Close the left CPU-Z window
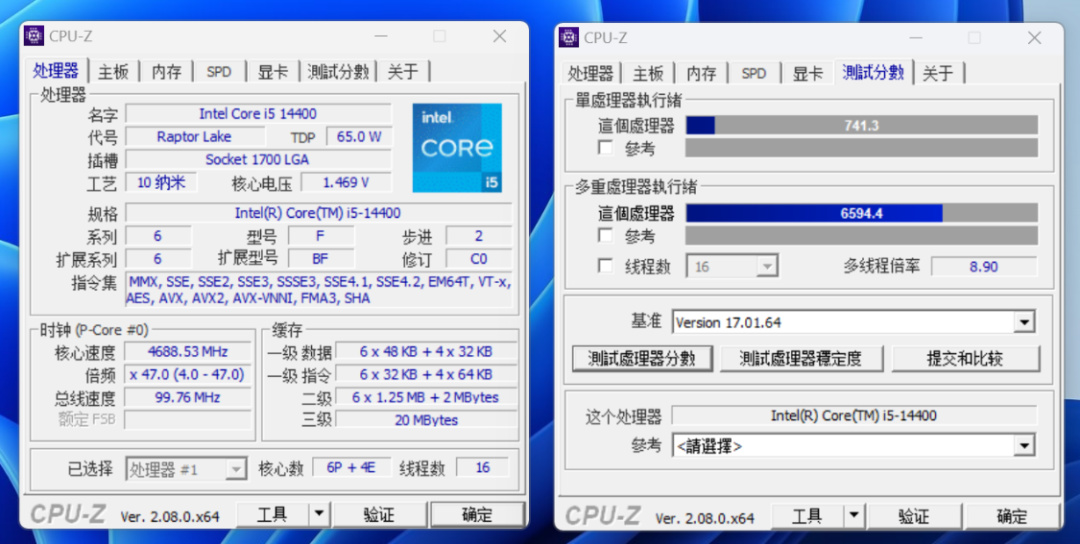 [499, 36]
